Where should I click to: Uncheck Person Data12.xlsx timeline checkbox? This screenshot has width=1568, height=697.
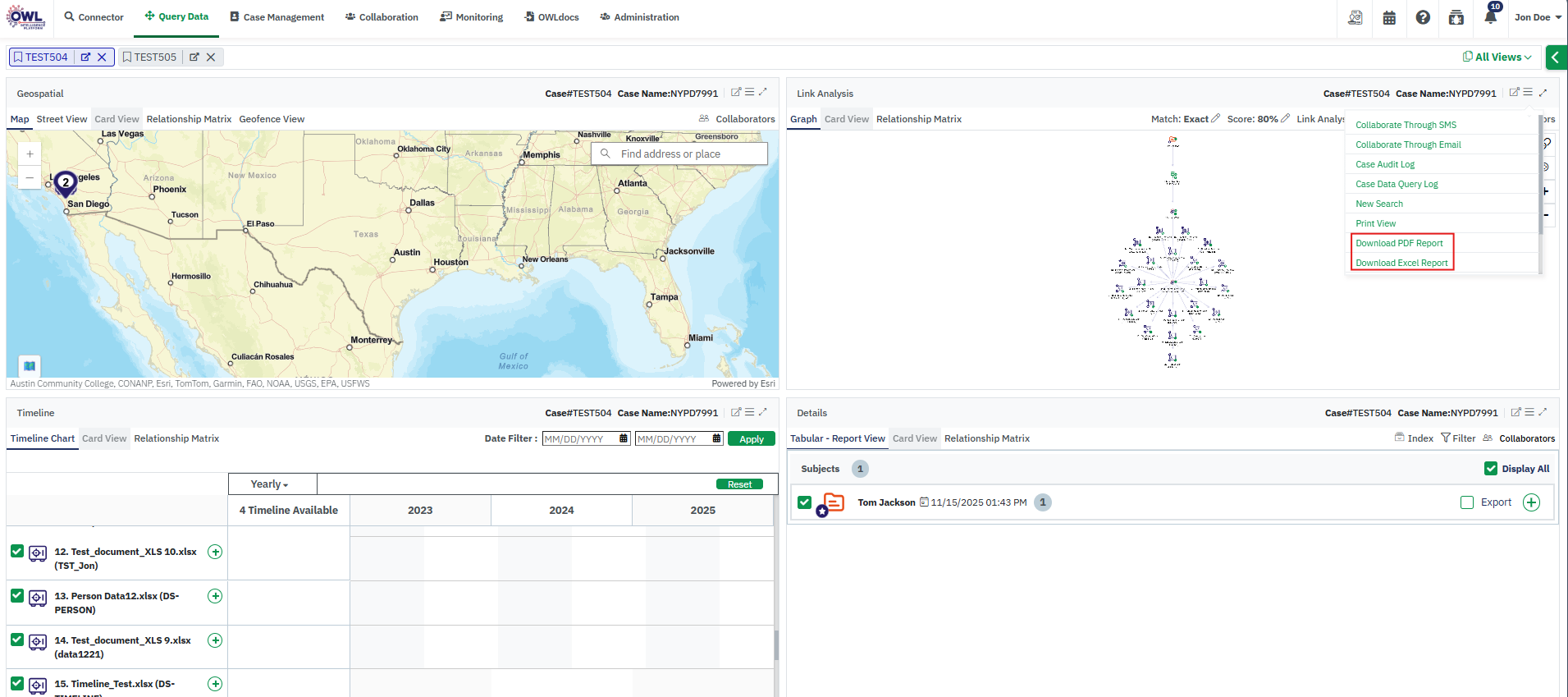17,595
